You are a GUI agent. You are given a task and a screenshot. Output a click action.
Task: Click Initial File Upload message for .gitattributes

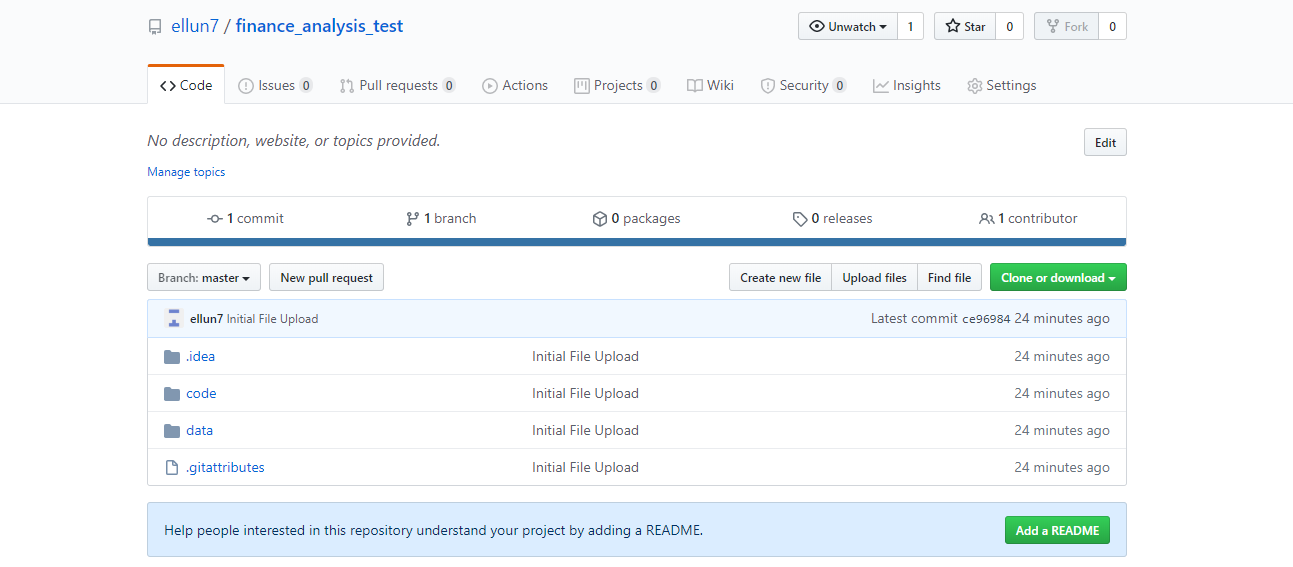(x=585, y=467)
